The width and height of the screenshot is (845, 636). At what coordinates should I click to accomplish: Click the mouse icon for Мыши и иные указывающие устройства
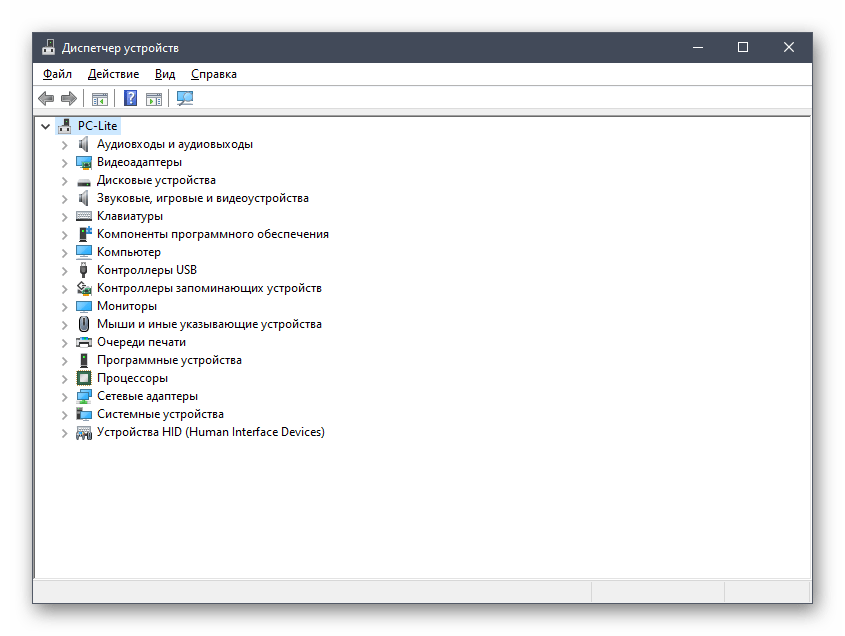click(84, 324)
